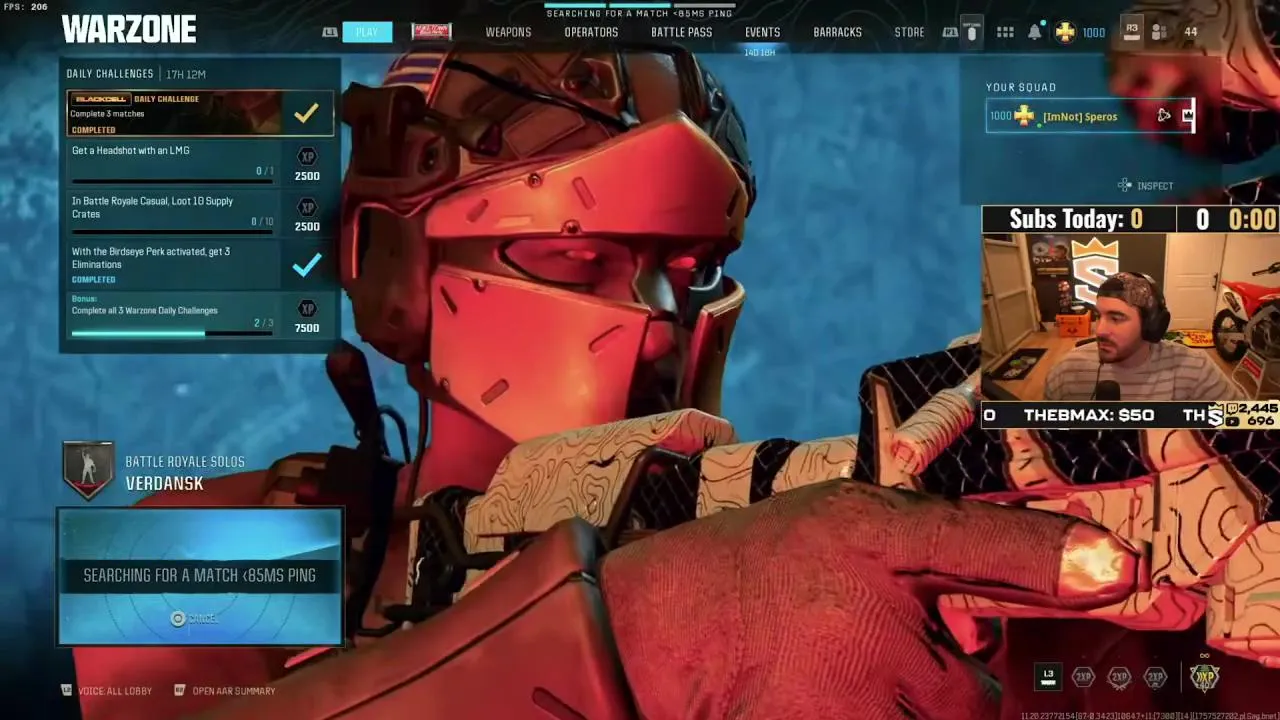Click the gold player rank emblem in top bar
Screen dimensions: 1280x720
coord(1065,32)
